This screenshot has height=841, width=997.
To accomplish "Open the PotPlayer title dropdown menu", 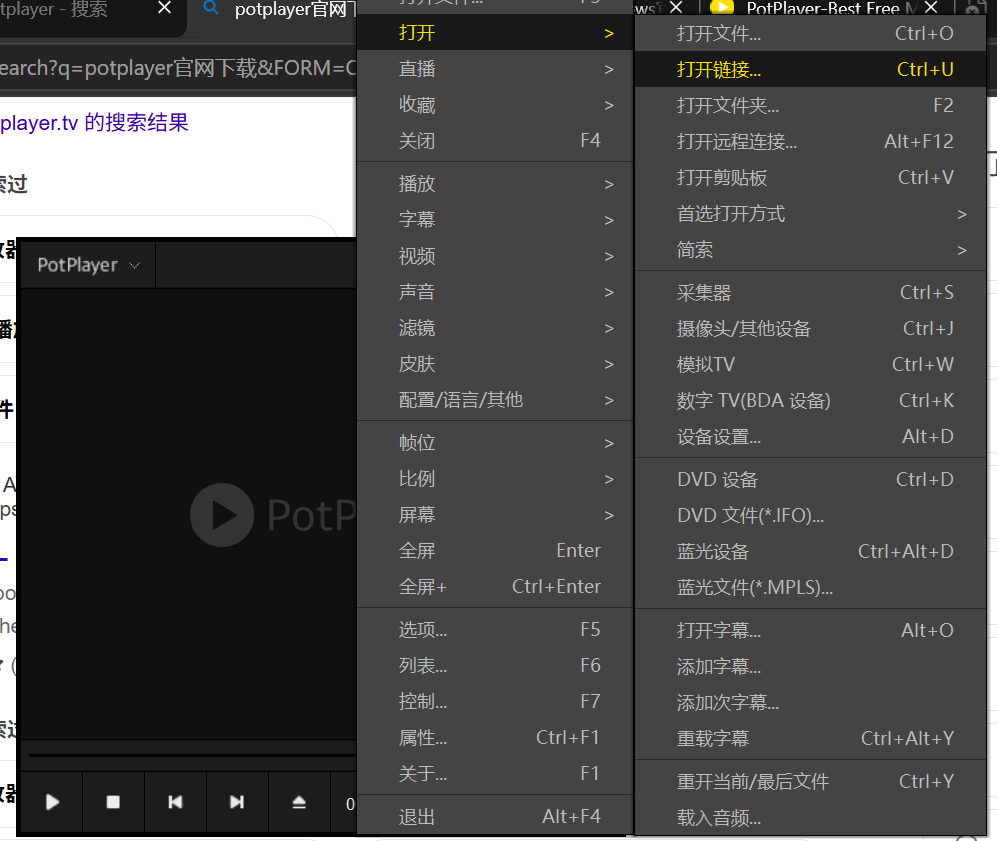I will (x=88, y=265).
